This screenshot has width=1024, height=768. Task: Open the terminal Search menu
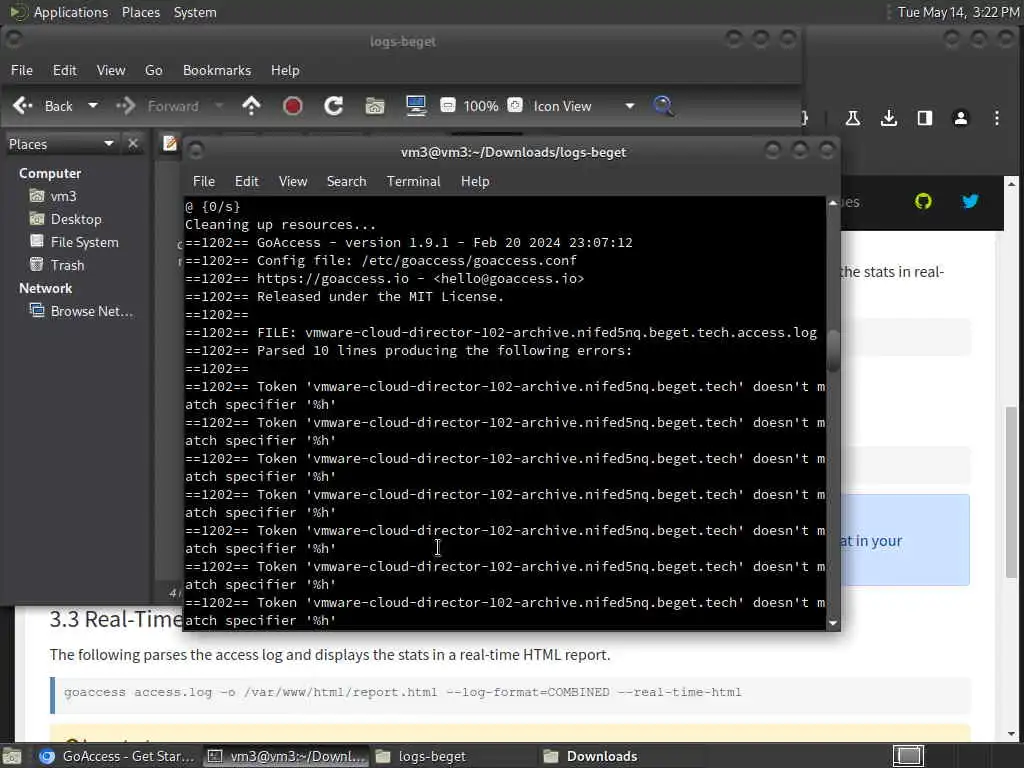[x=347, y=181]
